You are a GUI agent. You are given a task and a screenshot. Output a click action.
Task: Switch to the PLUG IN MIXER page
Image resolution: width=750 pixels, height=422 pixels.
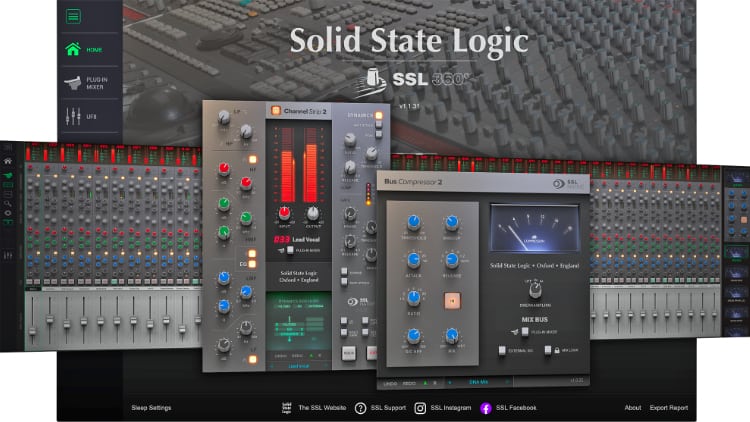[x=97, y=83]
